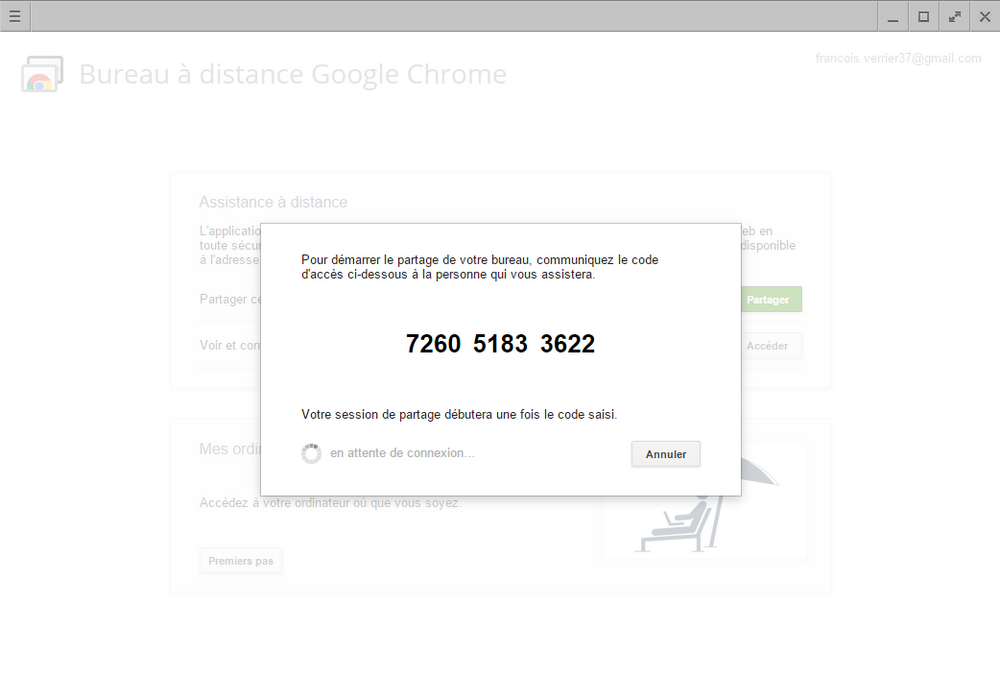Click the Chrome Remote Desktop logo icon
The width and height of the screenshot is (1000, 679).
[x=42, y=74]
